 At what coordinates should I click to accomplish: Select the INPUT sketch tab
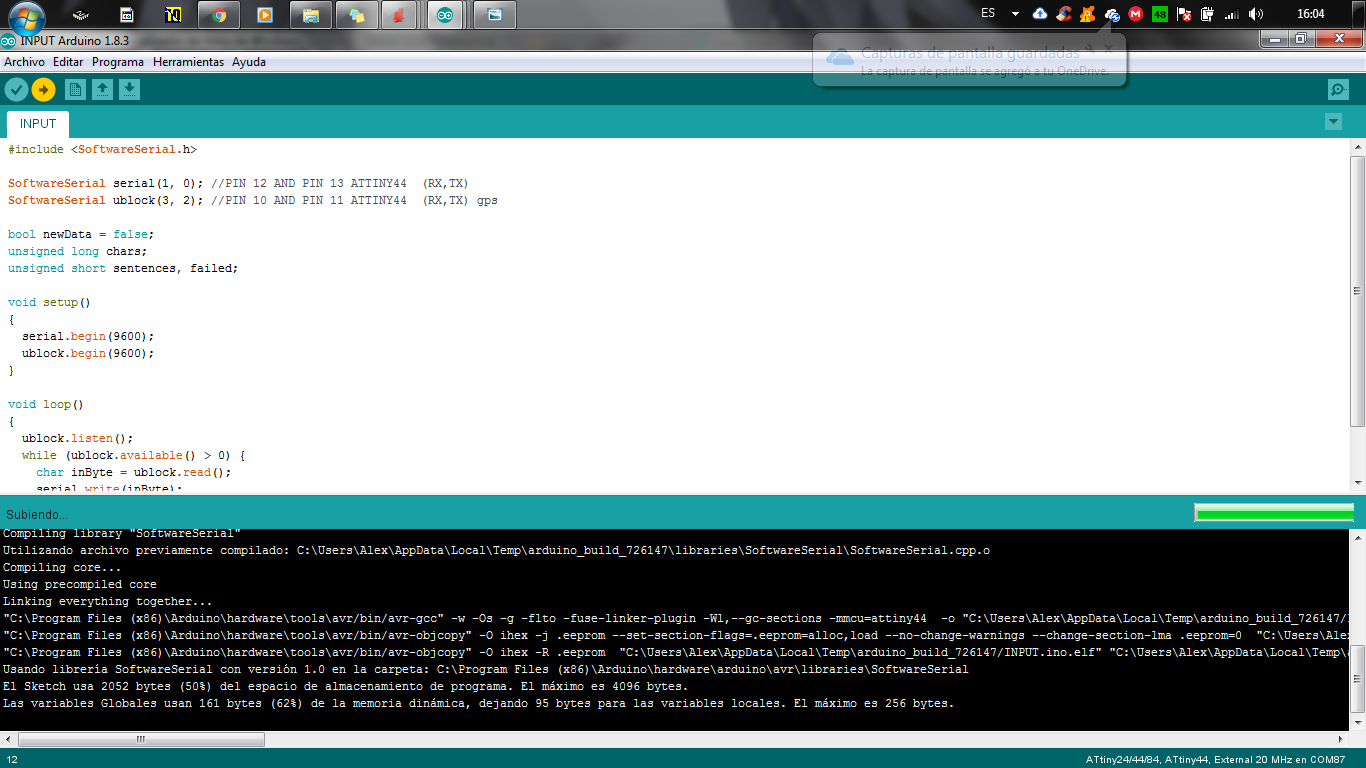38,124
